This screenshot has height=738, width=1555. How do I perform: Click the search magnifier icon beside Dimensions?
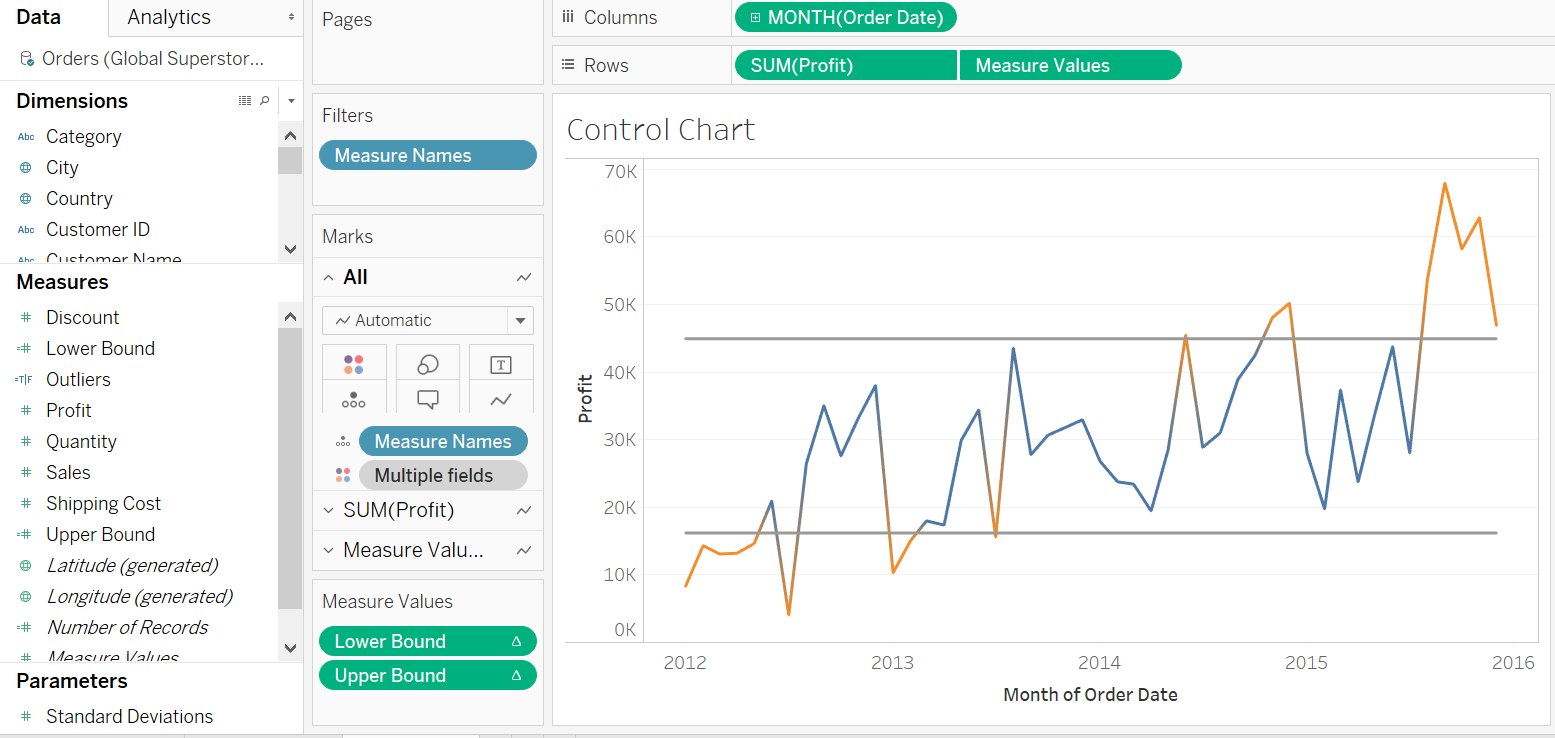pos(264,101)
